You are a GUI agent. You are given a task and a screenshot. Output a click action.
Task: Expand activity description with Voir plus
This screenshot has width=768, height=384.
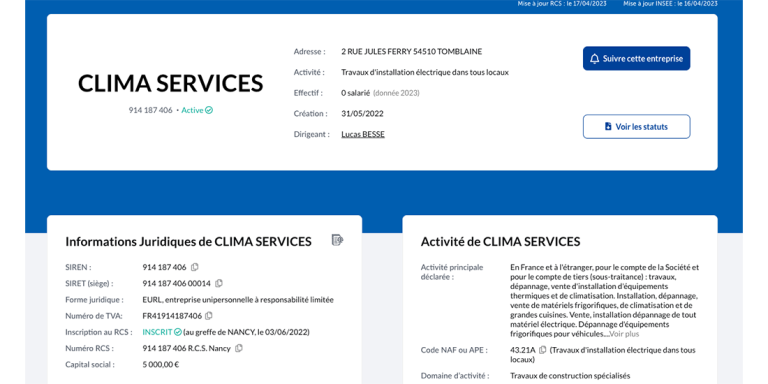pos(624,334)
